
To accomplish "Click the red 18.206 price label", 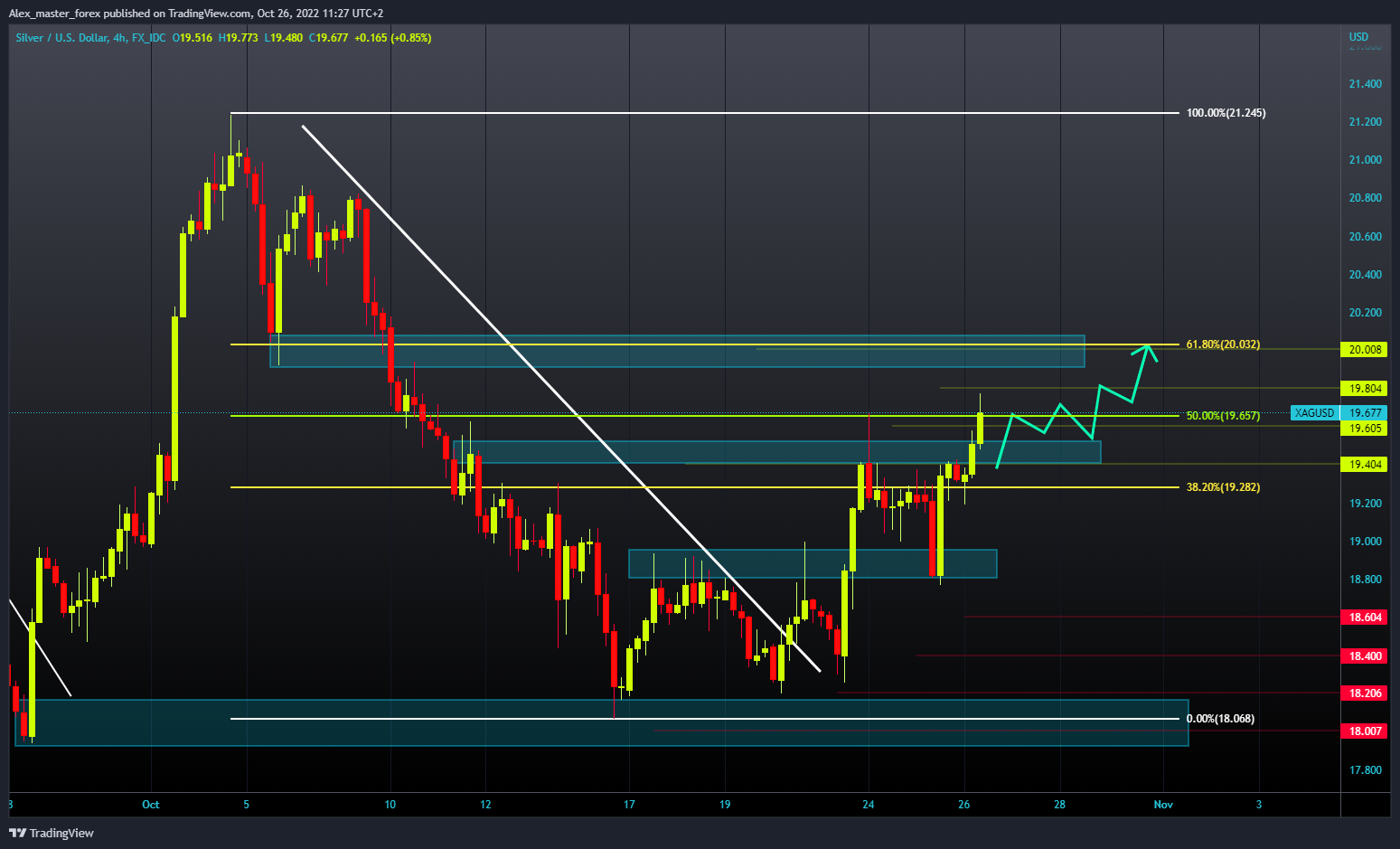I will pyautogui.click(x=1365, y=693).
